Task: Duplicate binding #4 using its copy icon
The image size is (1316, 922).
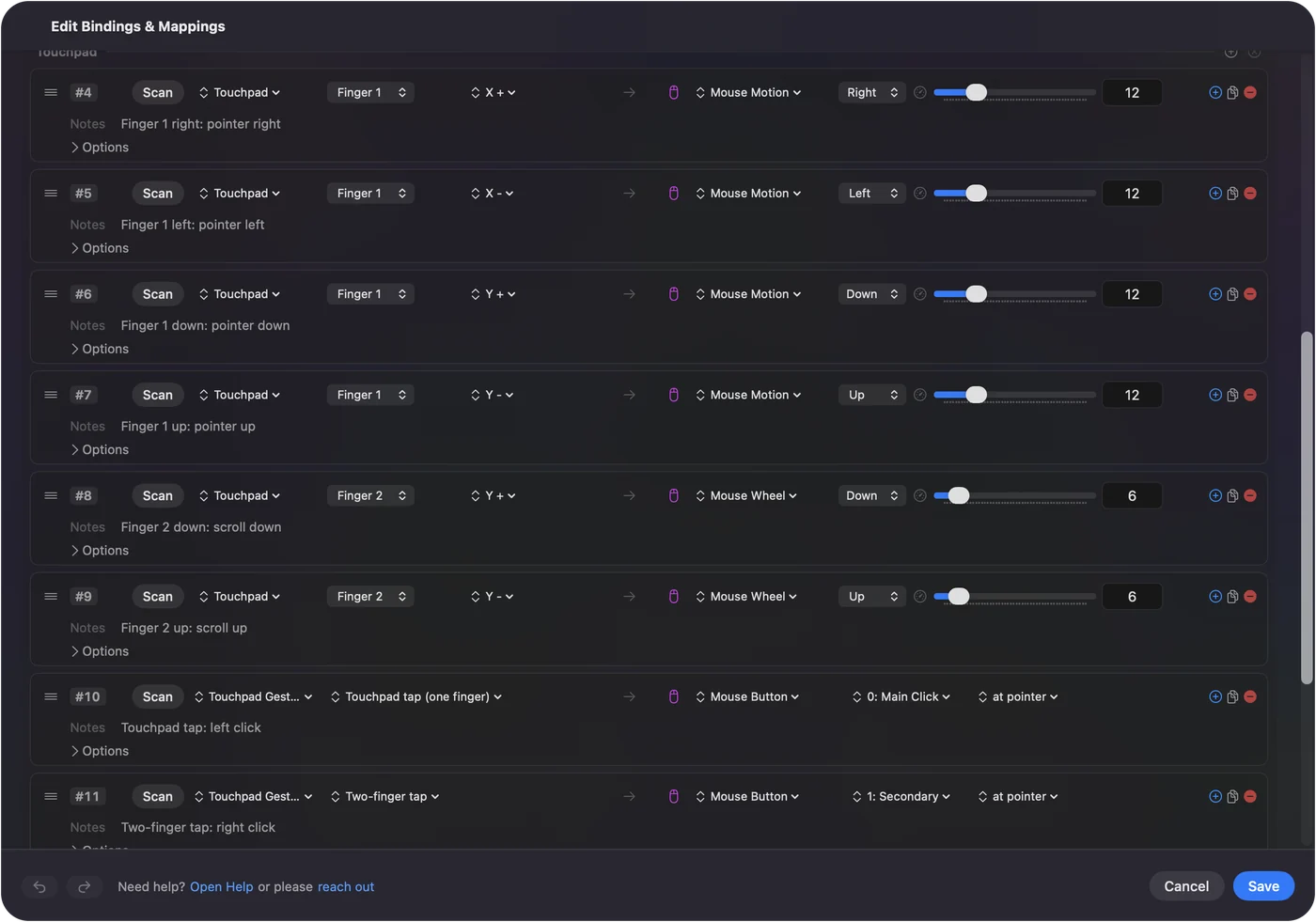Action: [1232, 92]
